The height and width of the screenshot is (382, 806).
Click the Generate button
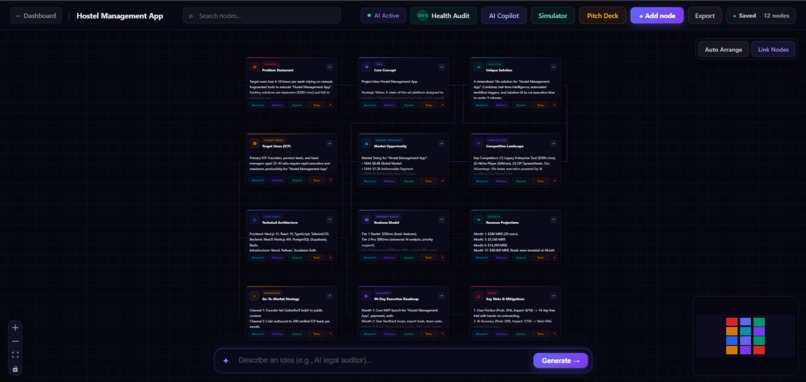point(560,360)
